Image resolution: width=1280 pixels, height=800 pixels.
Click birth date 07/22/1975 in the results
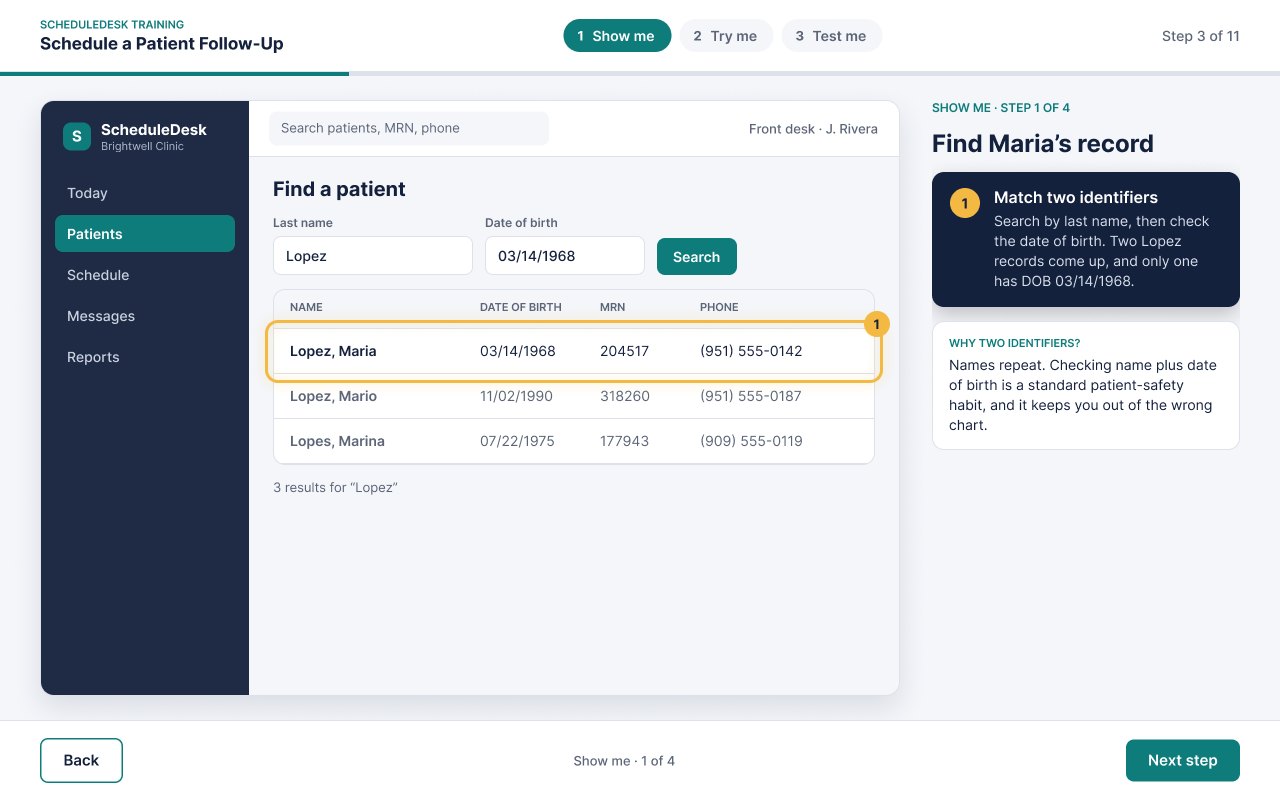point(517,441)
